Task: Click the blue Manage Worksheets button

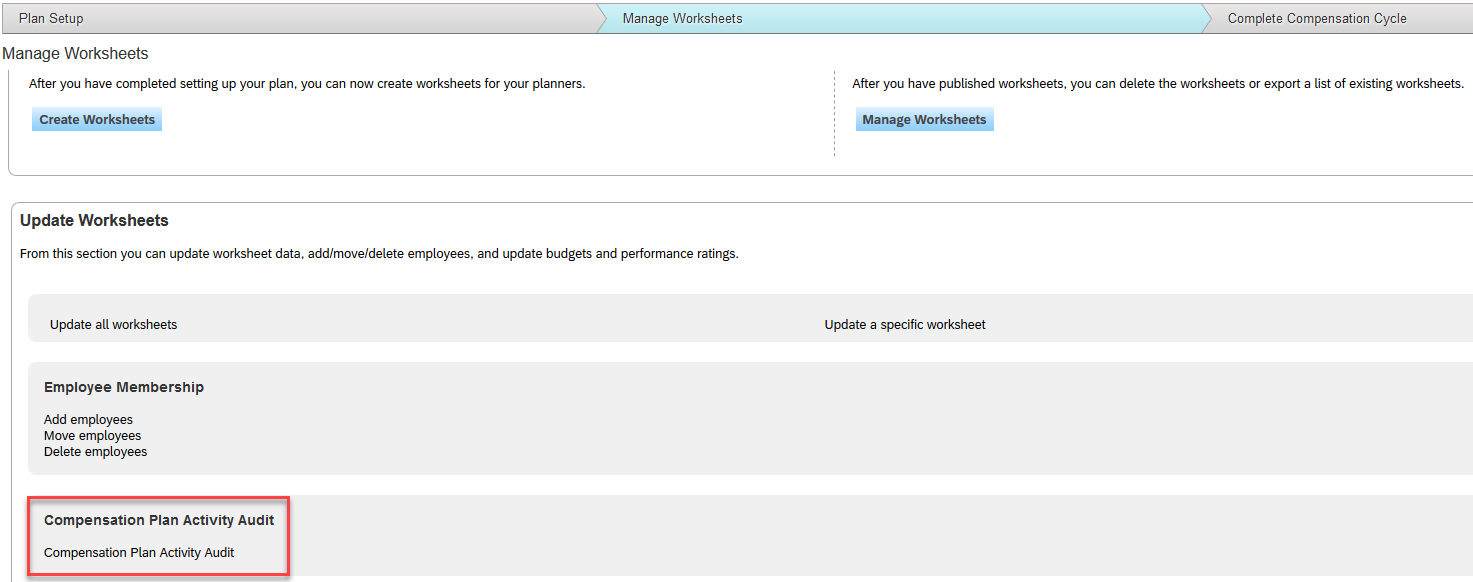Action: click(x=924, y=119)
